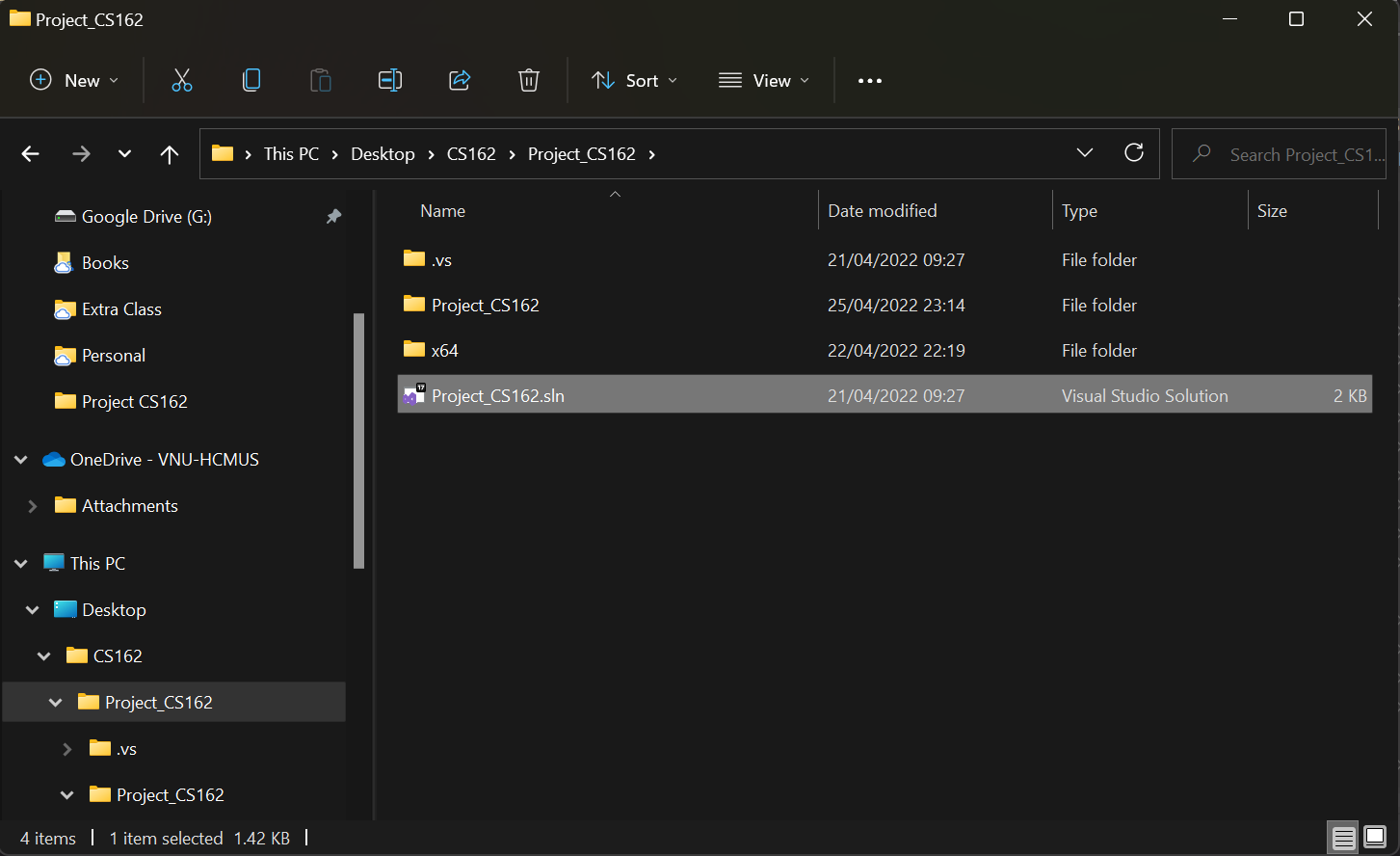Click the Paste icon in the toolbar
1400x856 pixels.
point(321,80)
